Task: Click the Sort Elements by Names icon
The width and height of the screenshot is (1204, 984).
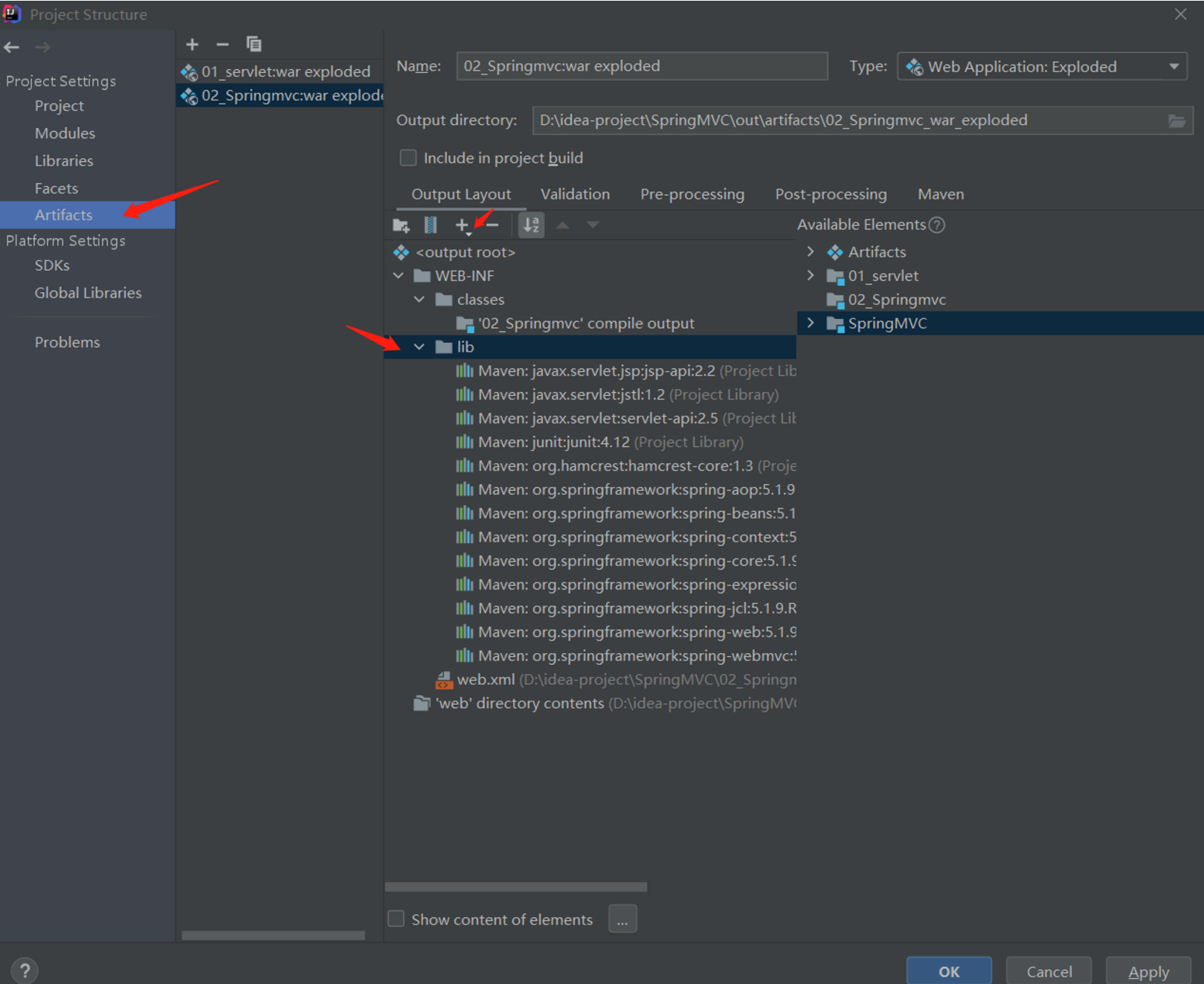Action: 531,225
